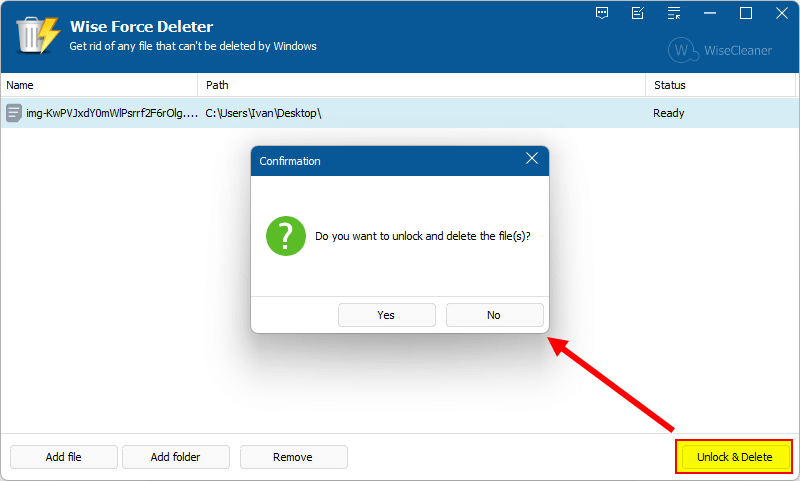The width and height of the screenshot is (800, 481).
Task: Sort by the Name column header
Action: coord(99,85)
